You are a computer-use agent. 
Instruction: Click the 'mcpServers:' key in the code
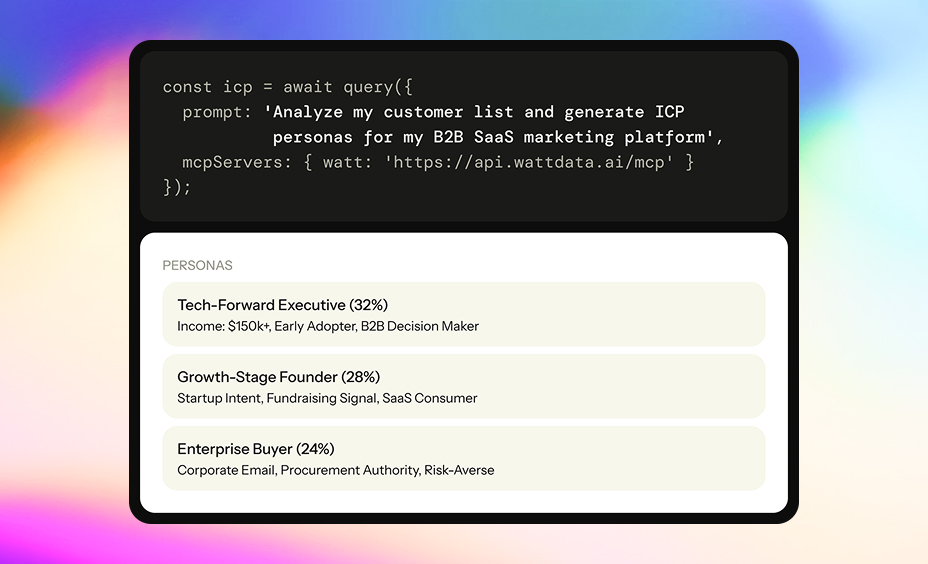[x=237, y=162]
